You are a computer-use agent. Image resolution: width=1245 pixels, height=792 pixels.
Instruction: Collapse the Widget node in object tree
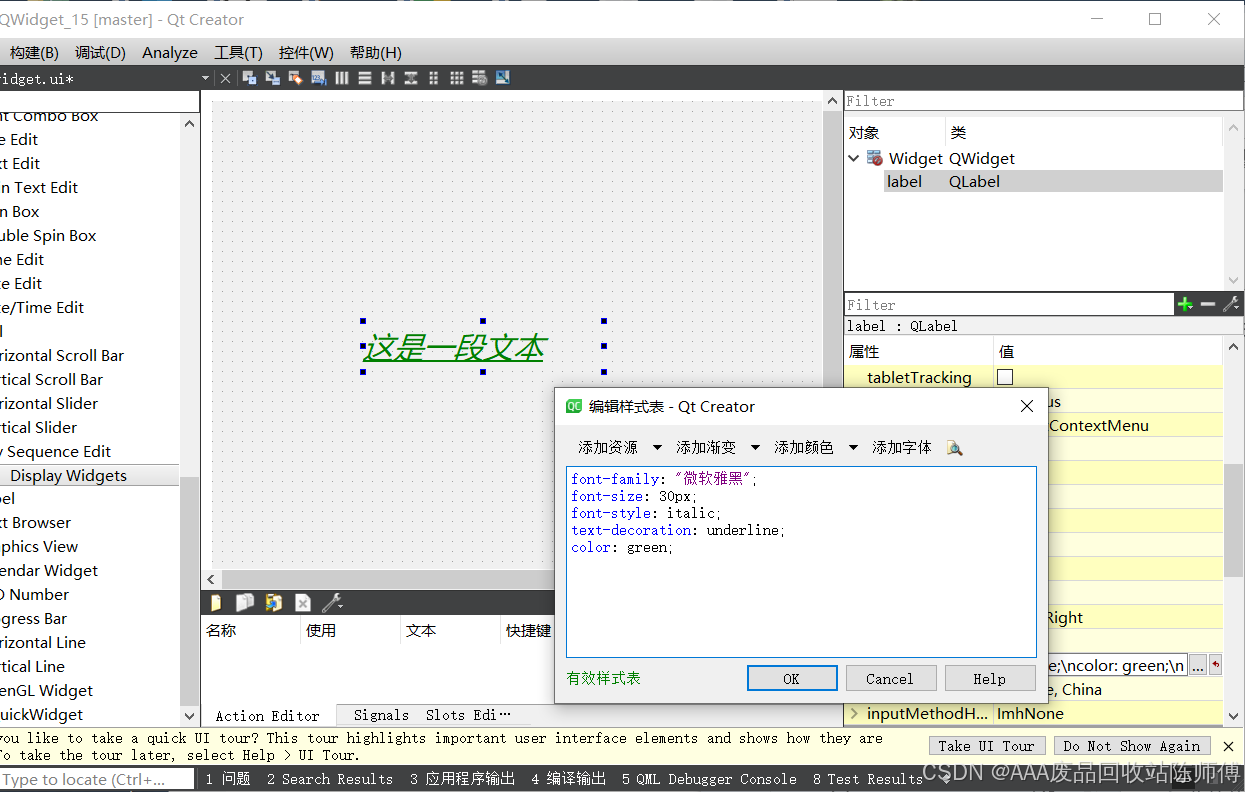pos(854,158)
